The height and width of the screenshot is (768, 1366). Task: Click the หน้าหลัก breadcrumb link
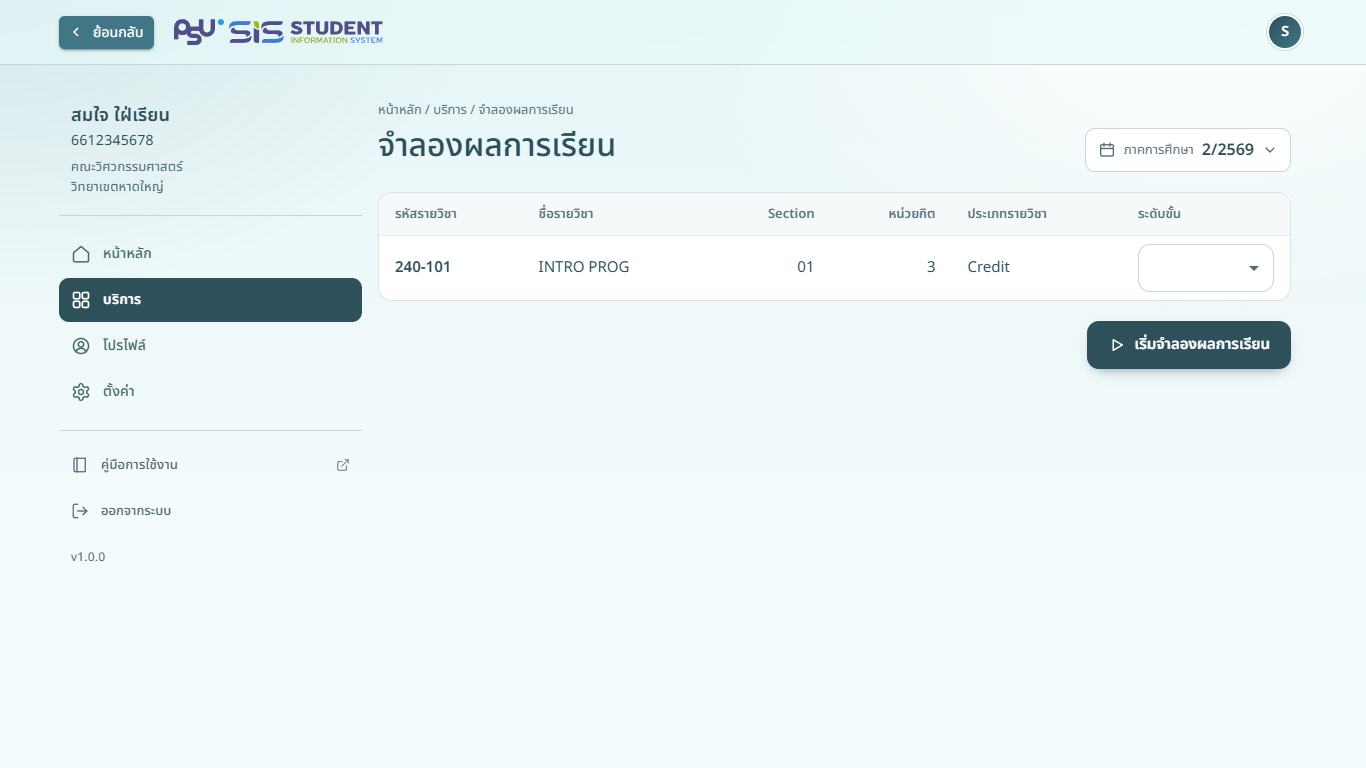pyautogui.click(x=399, y=110)
